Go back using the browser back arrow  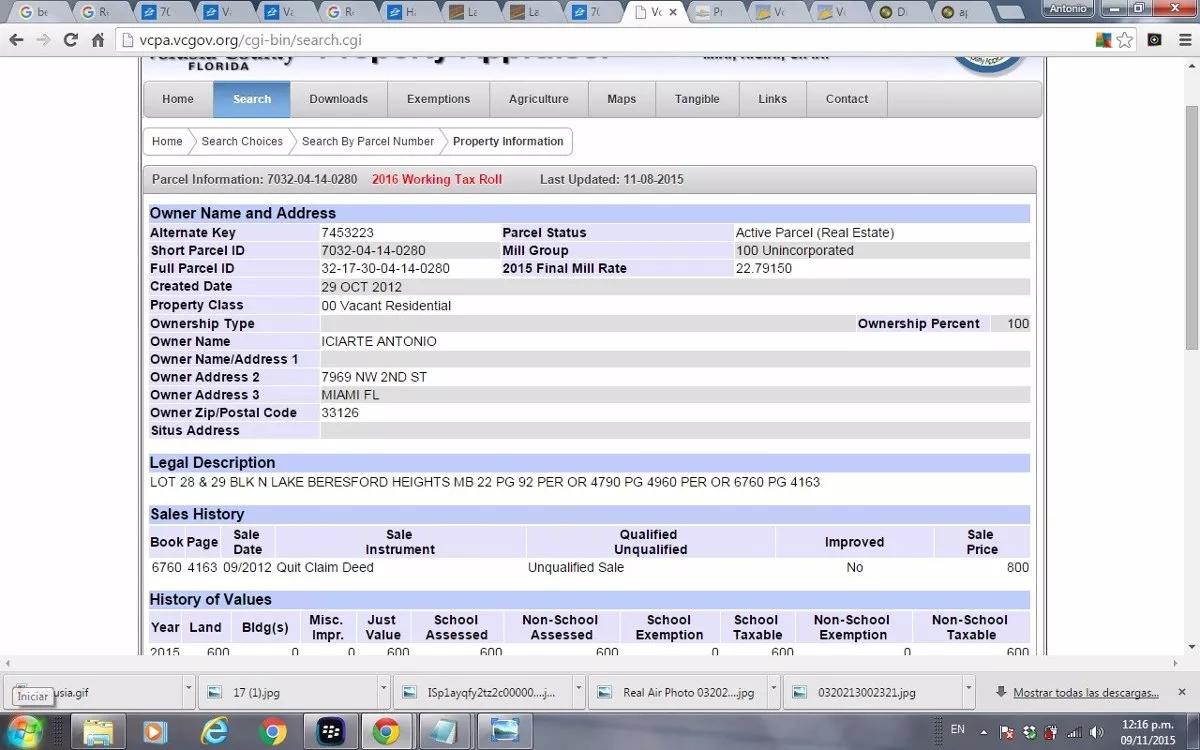16,40
